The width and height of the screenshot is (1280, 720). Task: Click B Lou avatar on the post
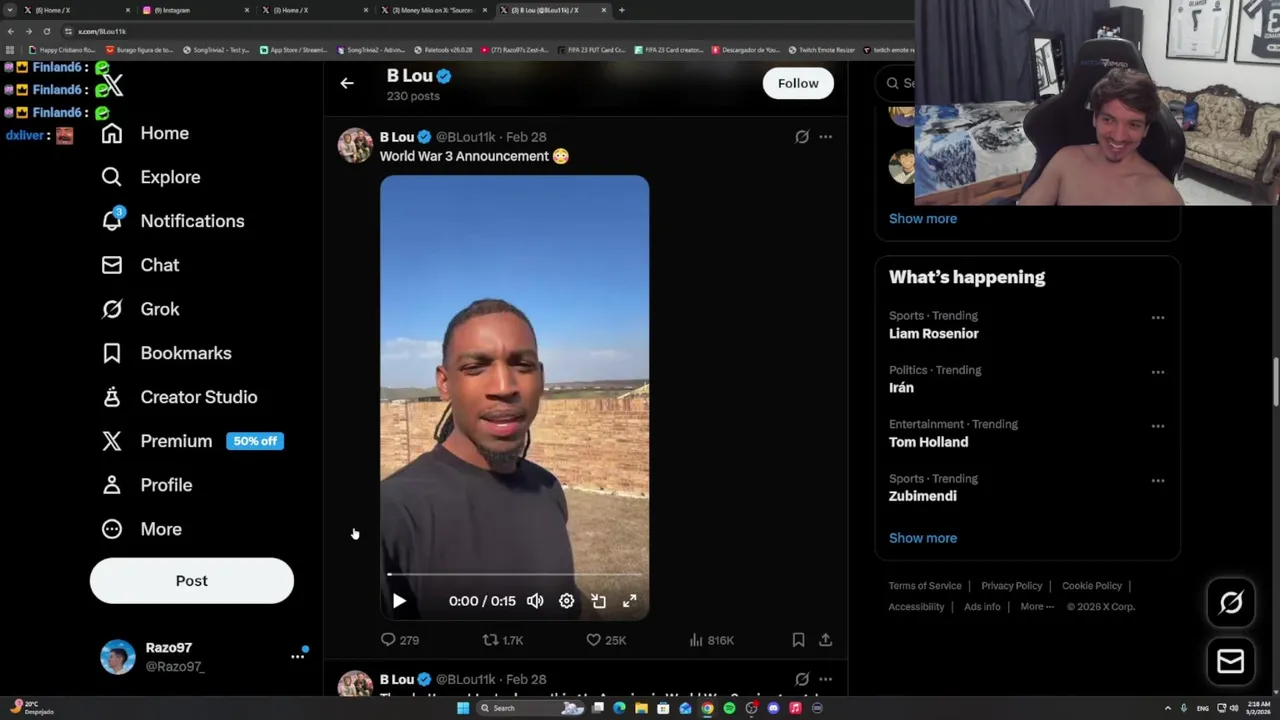tap(354, 145)
